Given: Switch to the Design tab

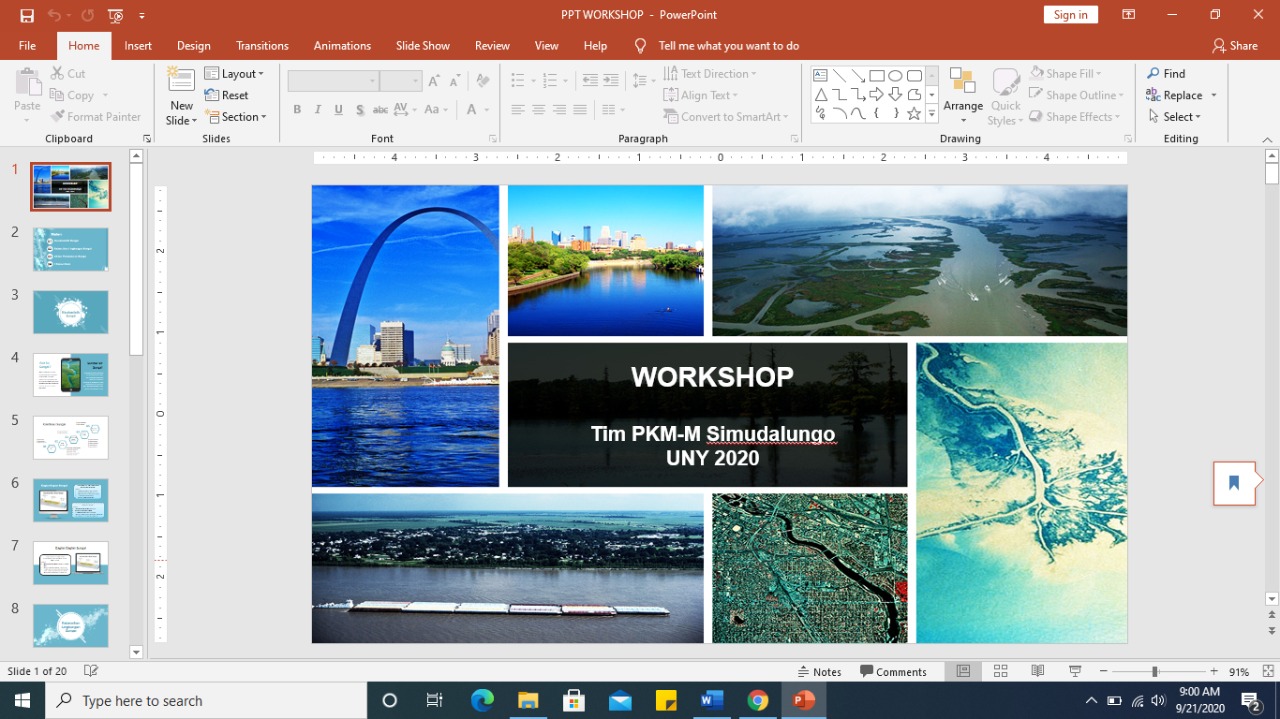Looking at the screenshot, I should click(194, 46).
